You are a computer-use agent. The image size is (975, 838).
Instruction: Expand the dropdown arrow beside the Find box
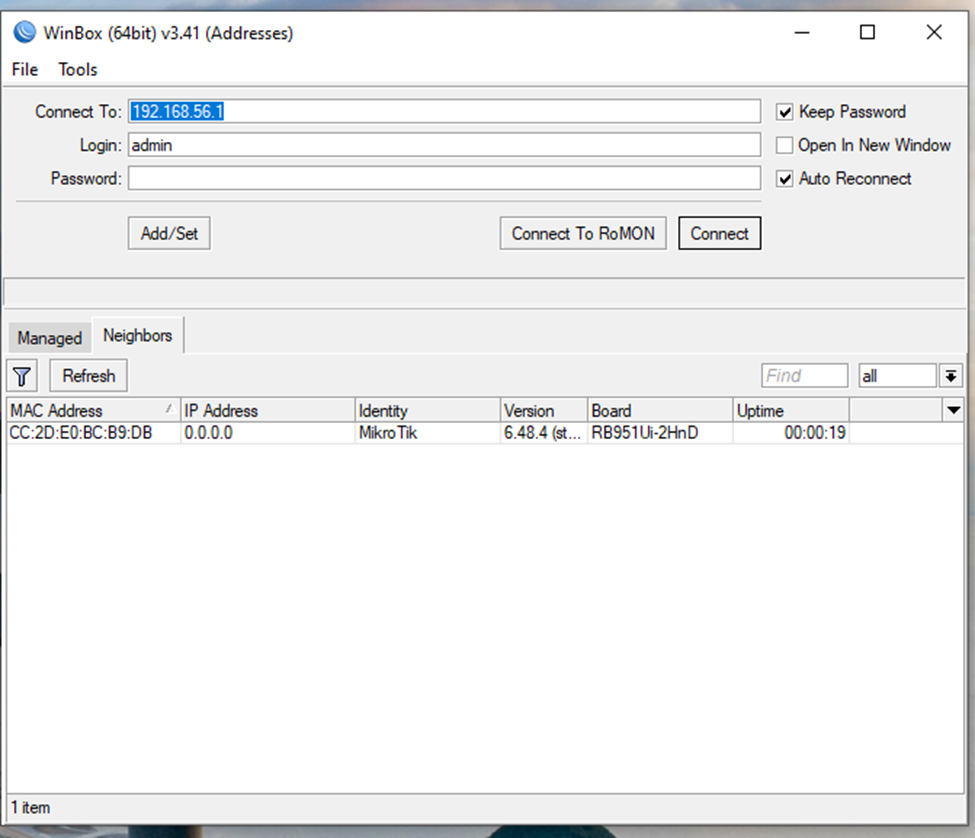tap(950, 375)
